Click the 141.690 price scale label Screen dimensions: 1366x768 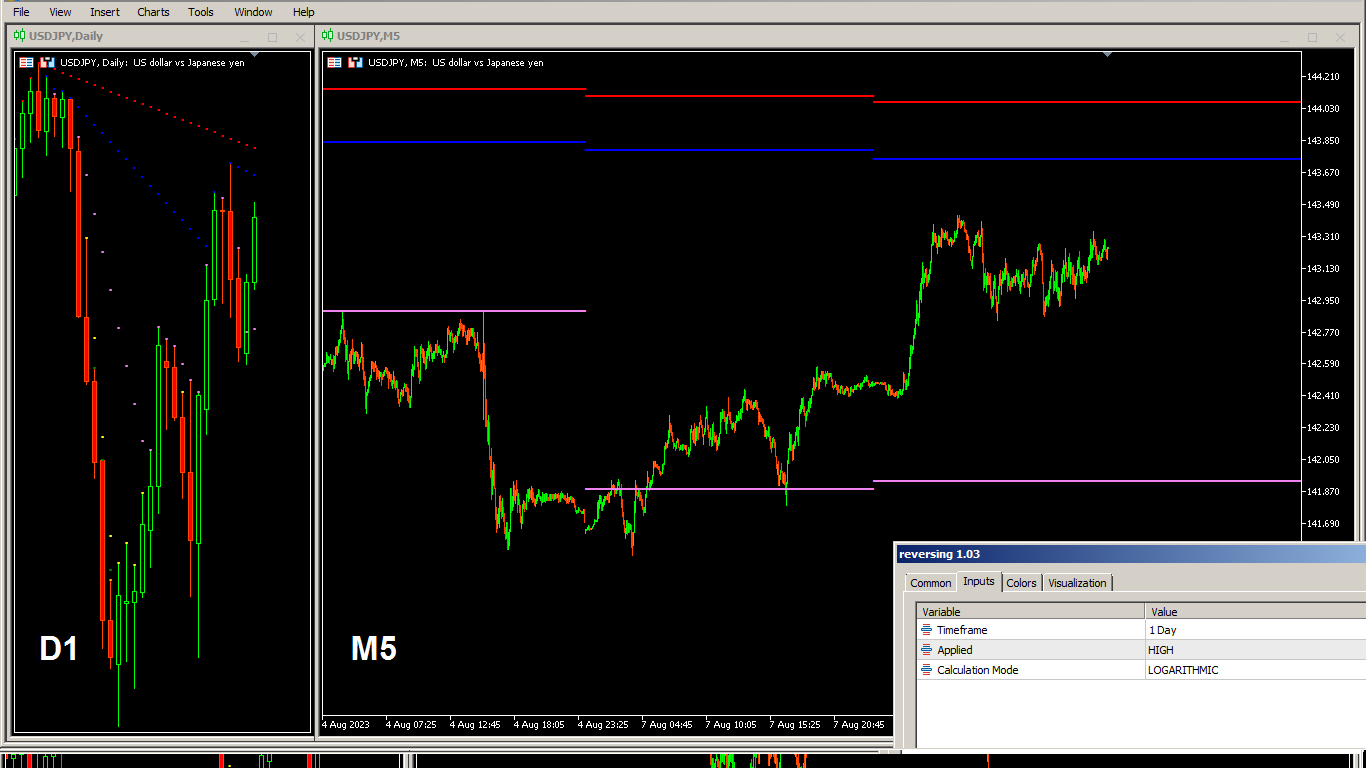[x=1323, y=524]
